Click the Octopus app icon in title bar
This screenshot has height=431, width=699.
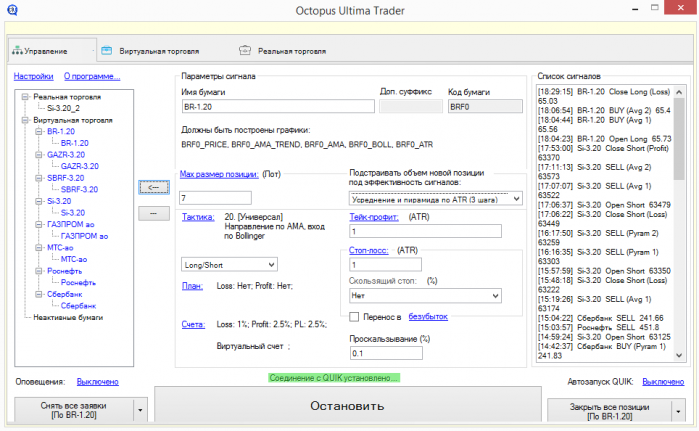point(12,10)
